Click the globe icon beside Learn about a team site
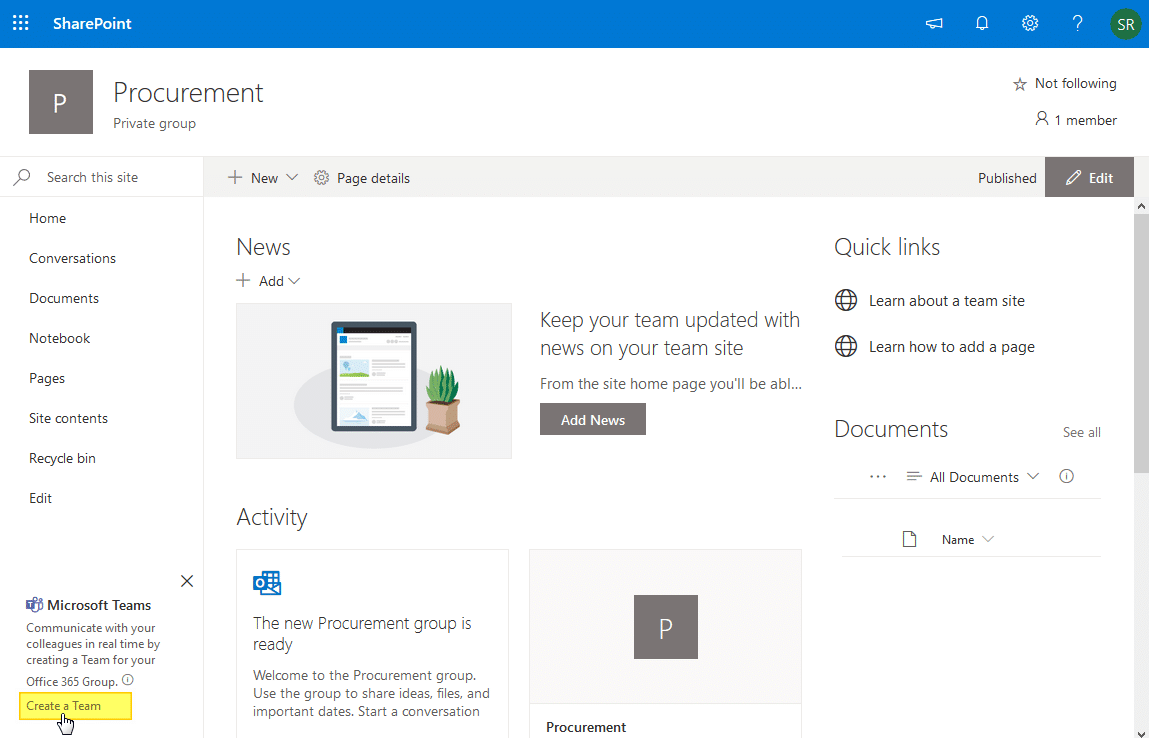Screen dimensions: 1149x738 [x=846, y=300]
